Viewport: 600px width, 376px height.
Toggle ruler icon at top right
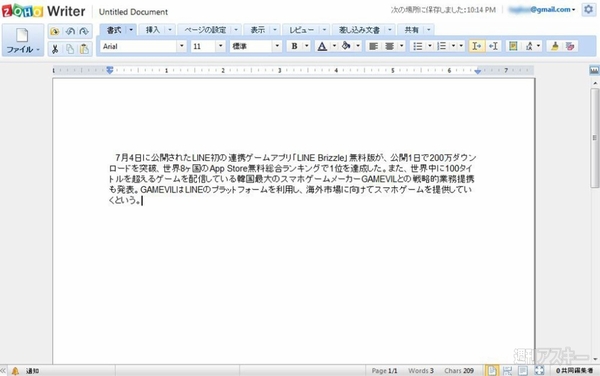pos(594,70)
